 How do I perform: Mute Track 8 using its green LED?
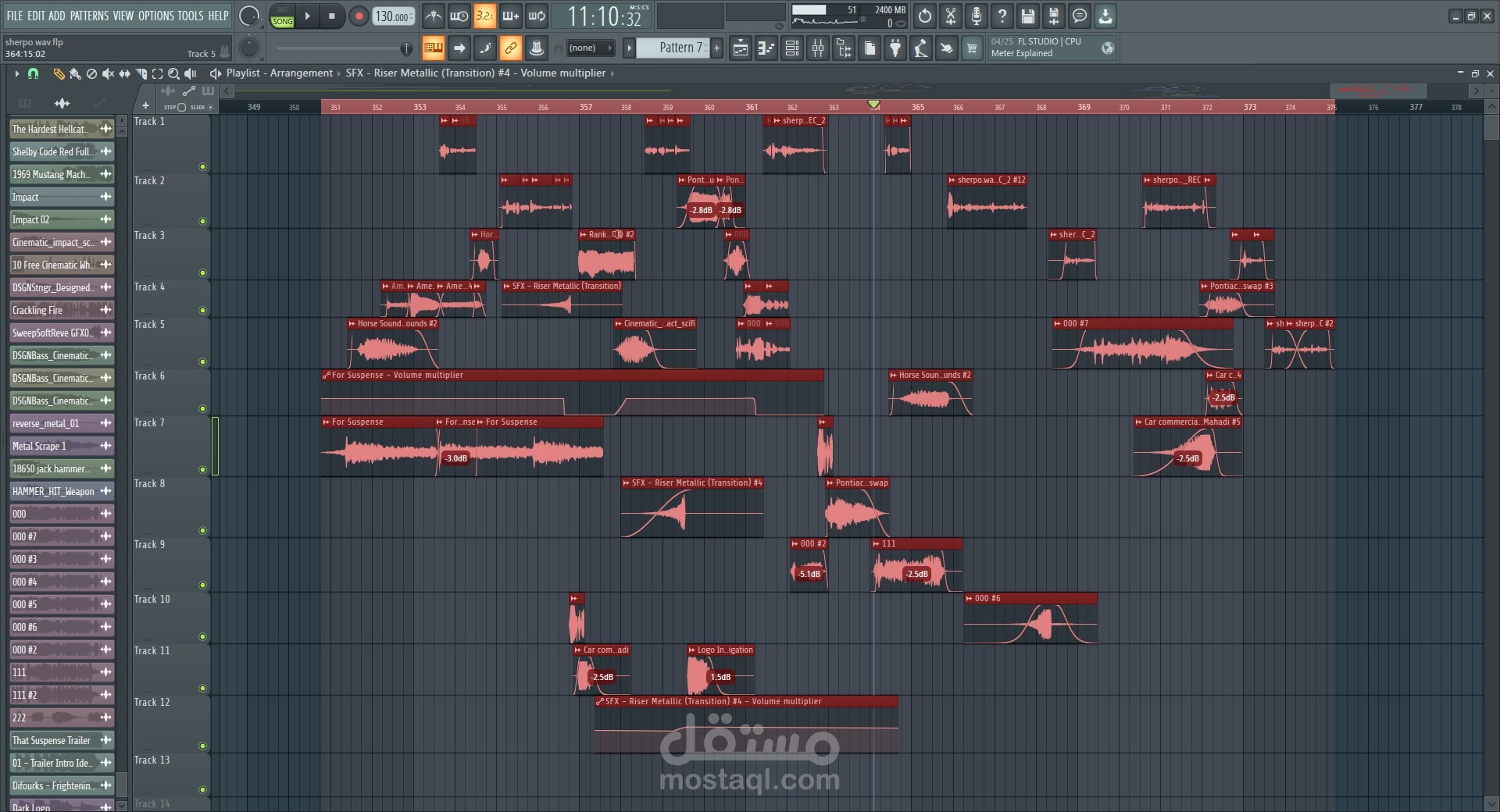coord(202,530)
